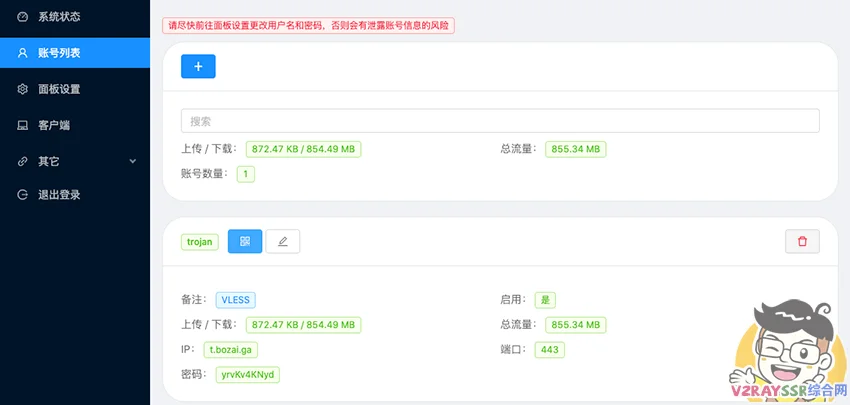Screen dimensions: 850x405
Task: Show QR code for trojan account
Action: point(245,241)
